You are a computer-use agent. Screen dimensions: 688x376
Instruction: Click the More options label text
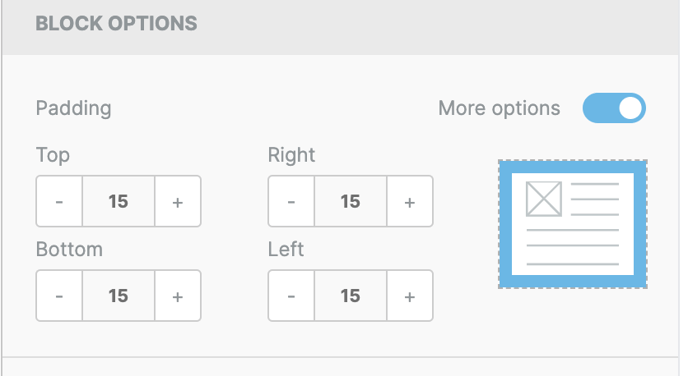[499, 108]
